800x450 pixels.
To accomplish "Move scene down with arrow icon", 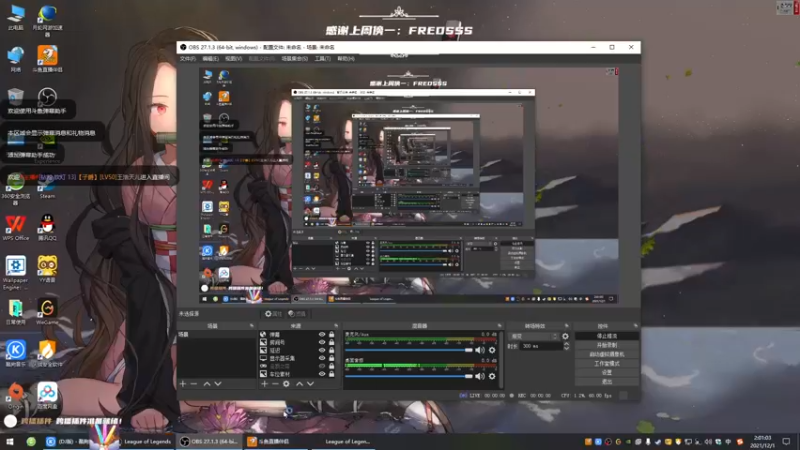I will tap(218, 384).
